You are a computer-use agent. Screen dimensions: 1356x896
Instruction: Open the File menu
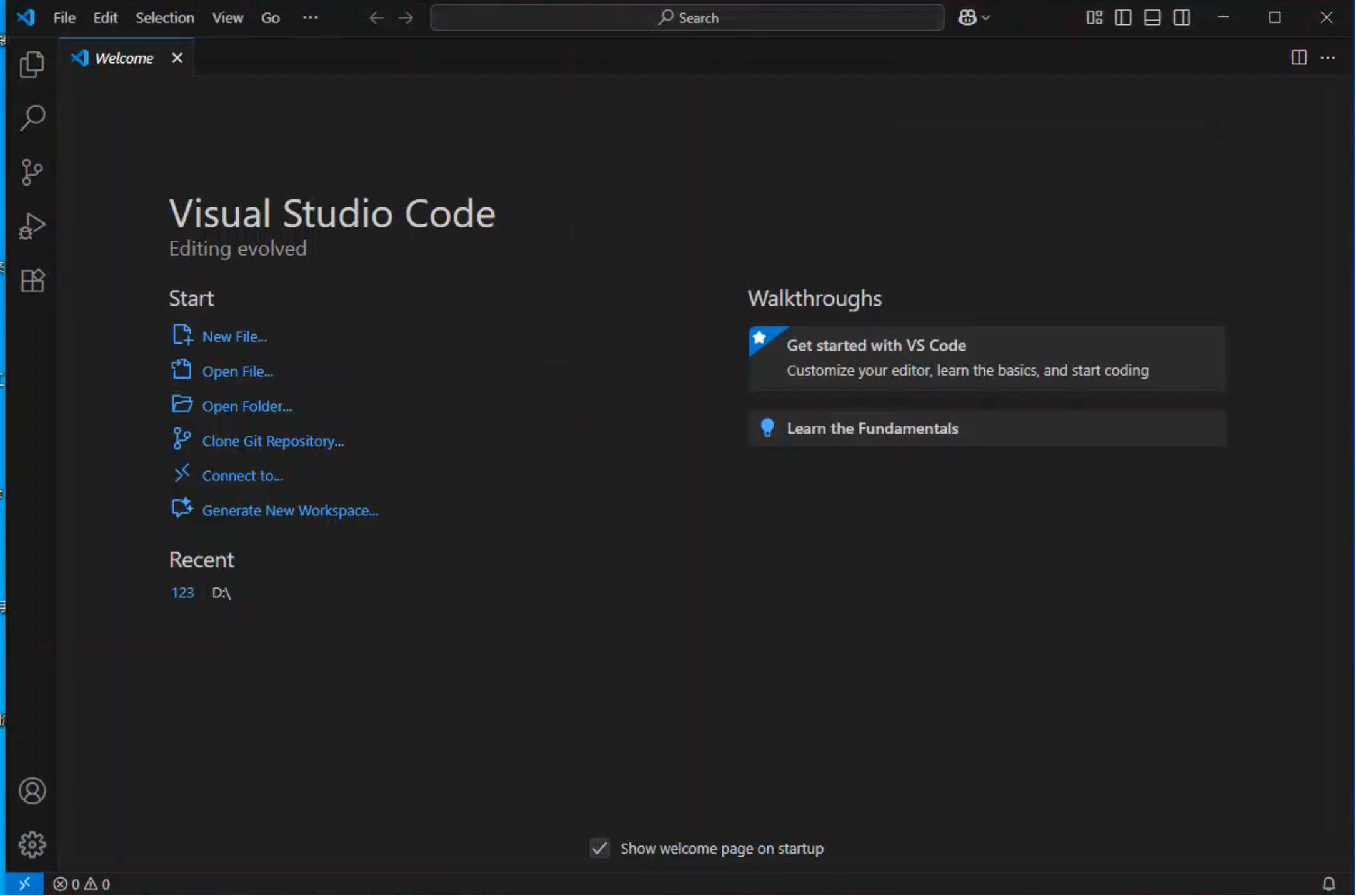click(64, 17)
